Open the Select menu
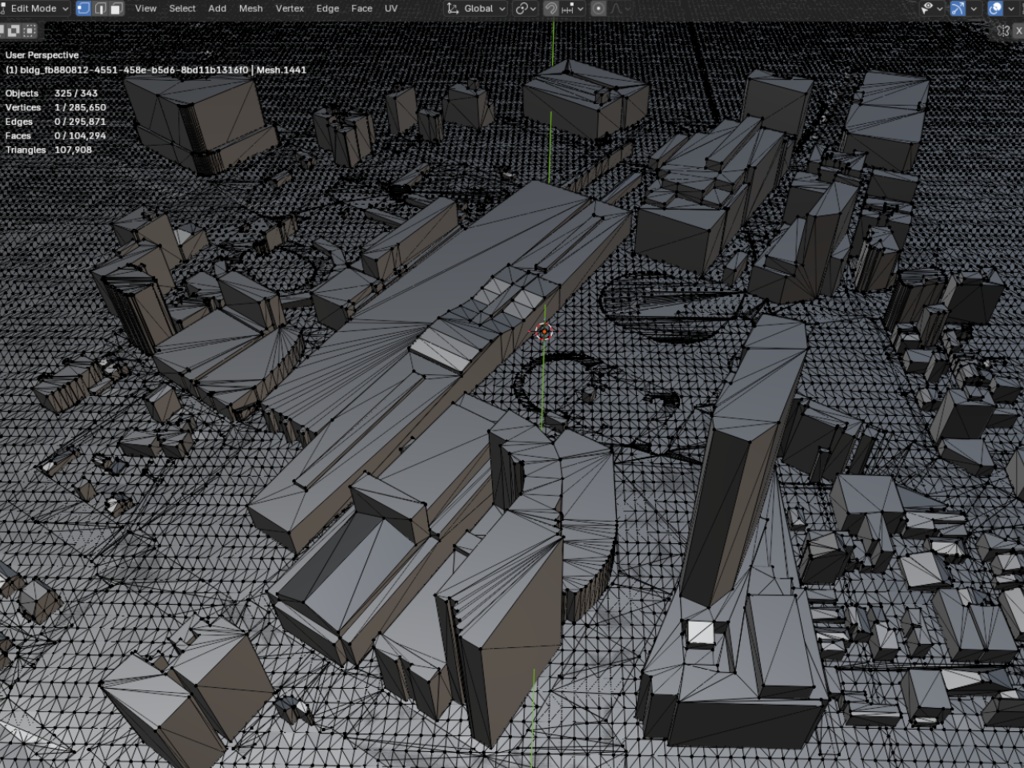 182,8
